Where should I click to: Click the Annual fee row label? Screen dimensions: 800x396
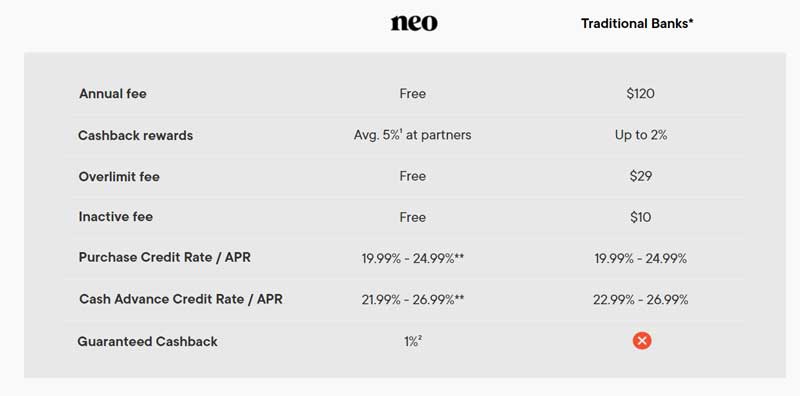pos(113,94)
